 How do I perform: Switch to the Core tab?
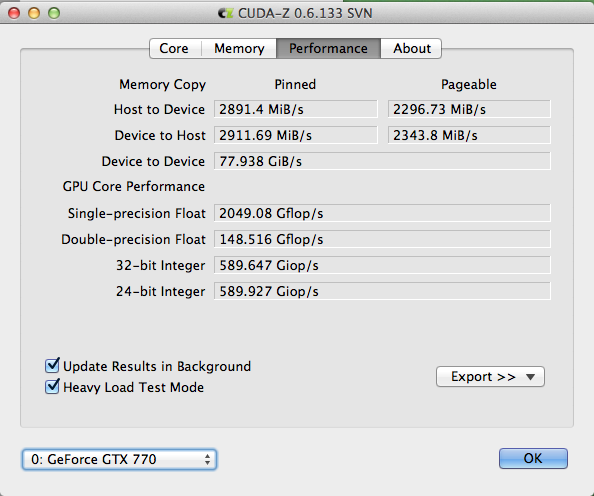point(175,49)
